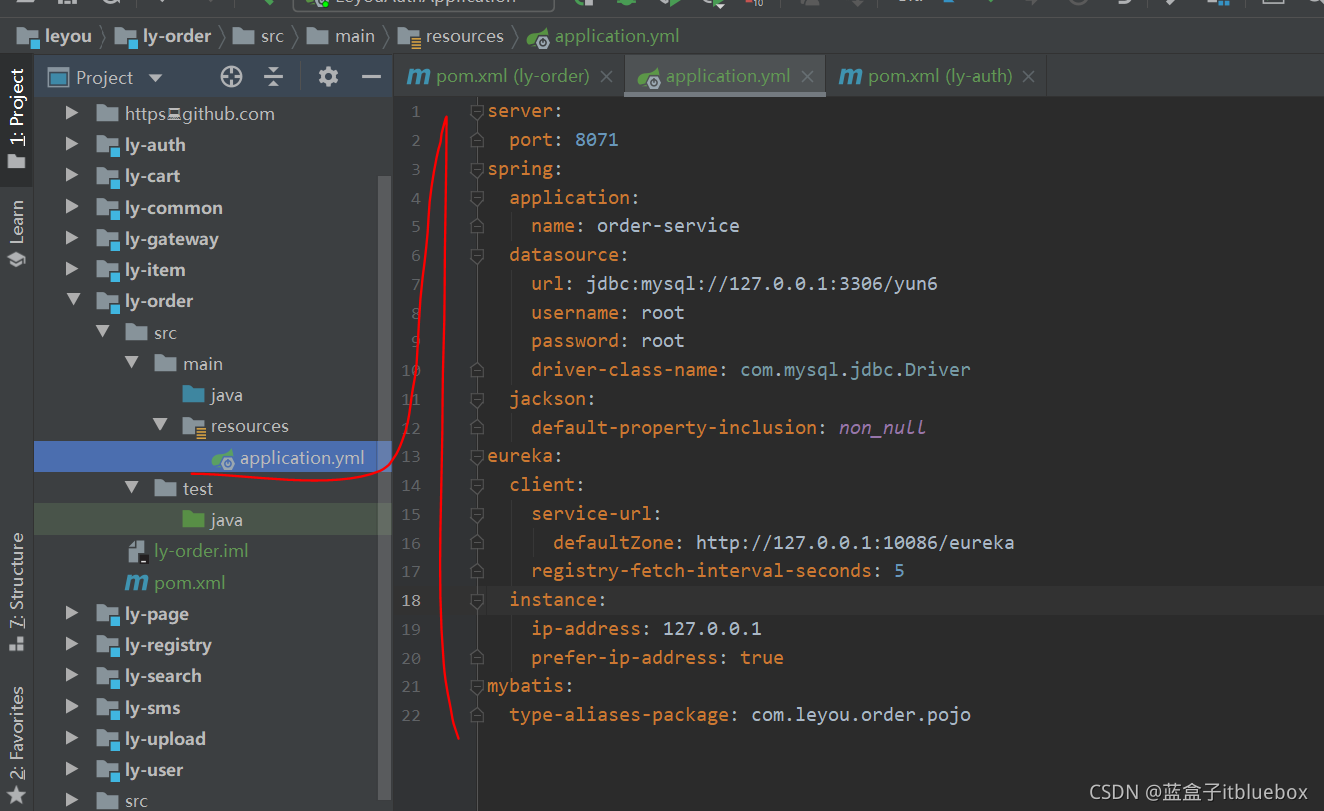
Task: Click the ly-order.iml file icon
Action: 137,551
